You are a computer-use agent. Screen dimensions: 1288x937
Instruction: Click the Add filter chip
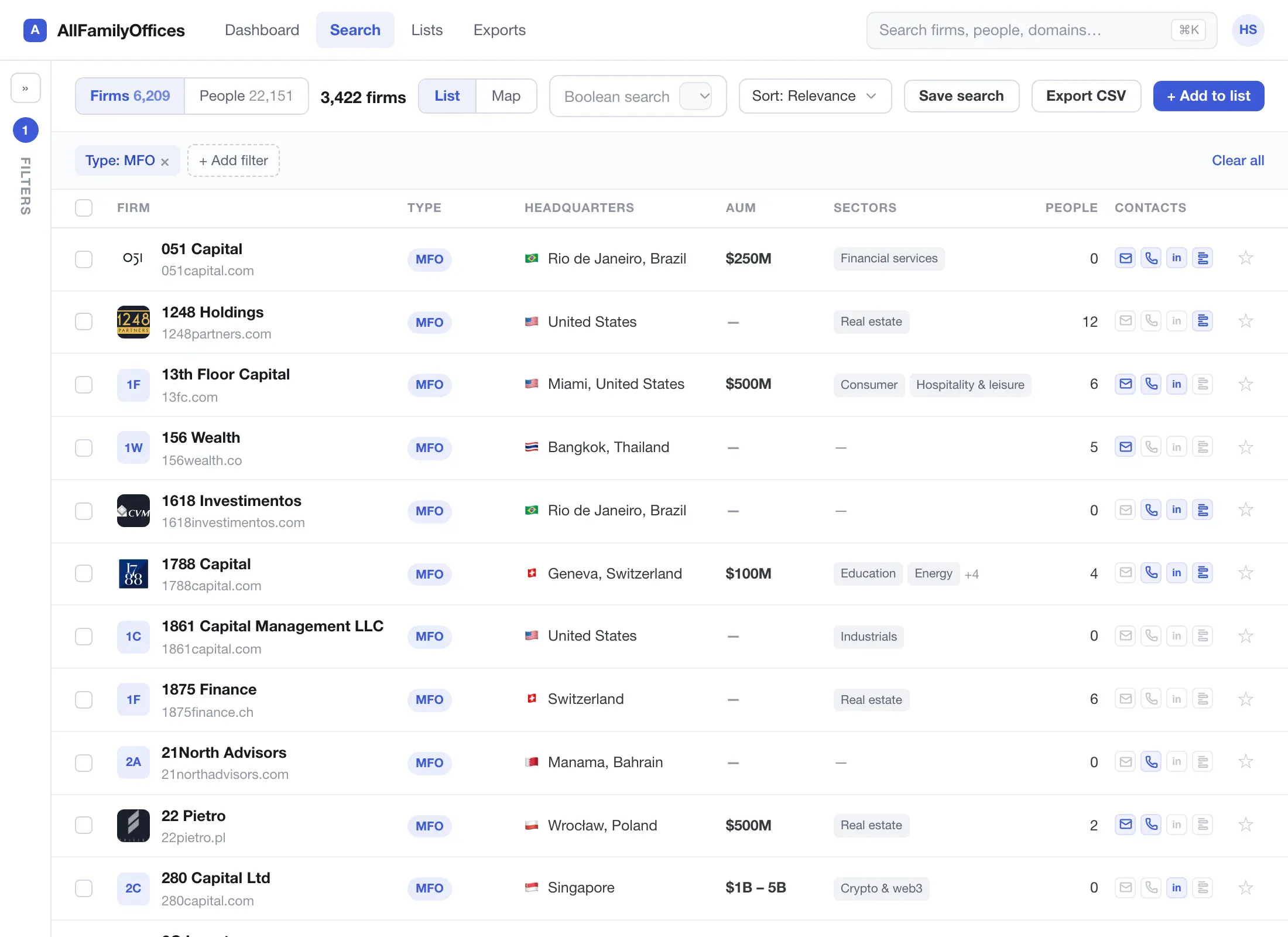tap(234, 160)
